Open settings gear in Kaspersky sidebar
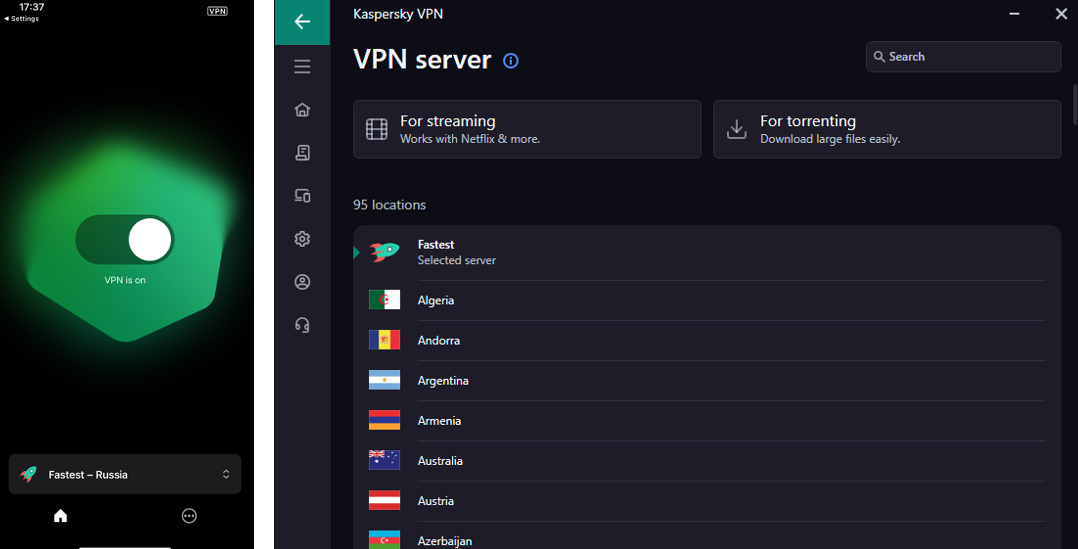This screenshot has height=549, width=1078. [x=302, y=239]
